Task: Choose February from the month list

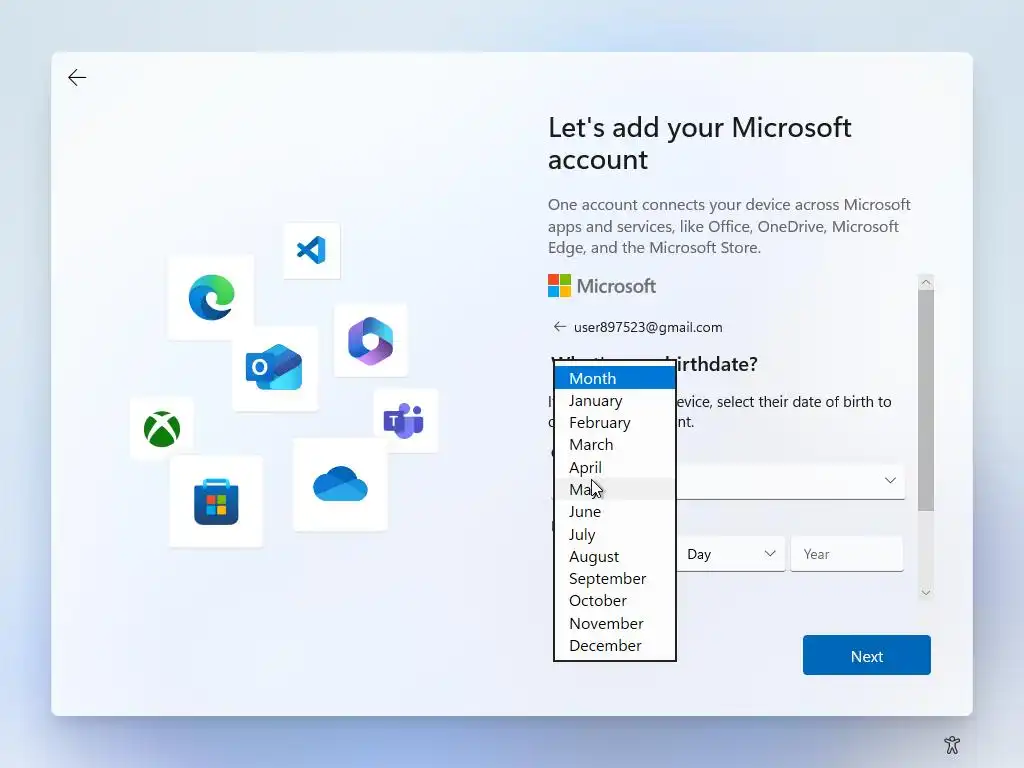Action: point(615,423)
